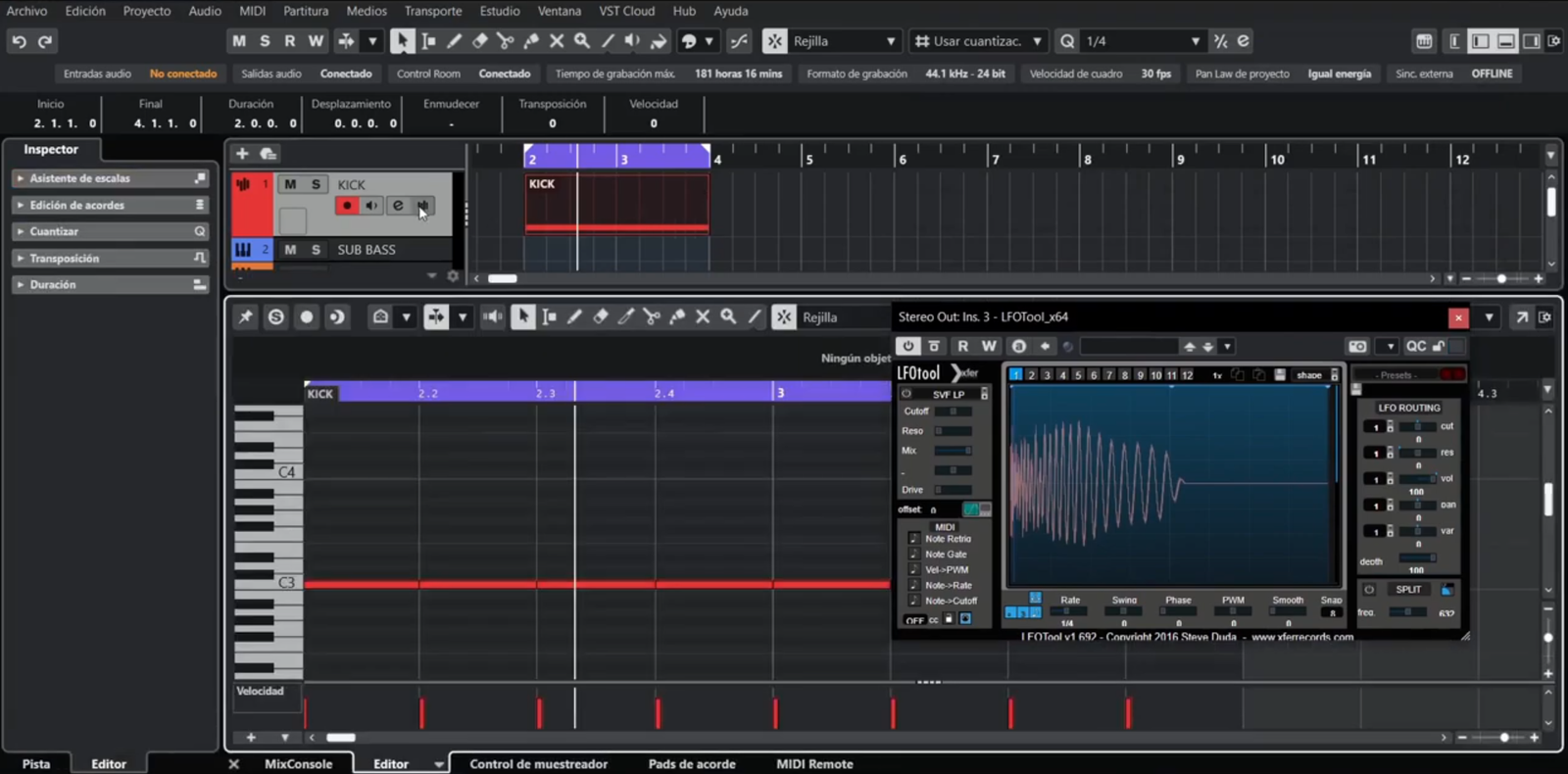This screenshot has height=774, width=1568.
Task: Adjust the Cutoff slider in LFOTool
Action: click(x=953, y=411)
